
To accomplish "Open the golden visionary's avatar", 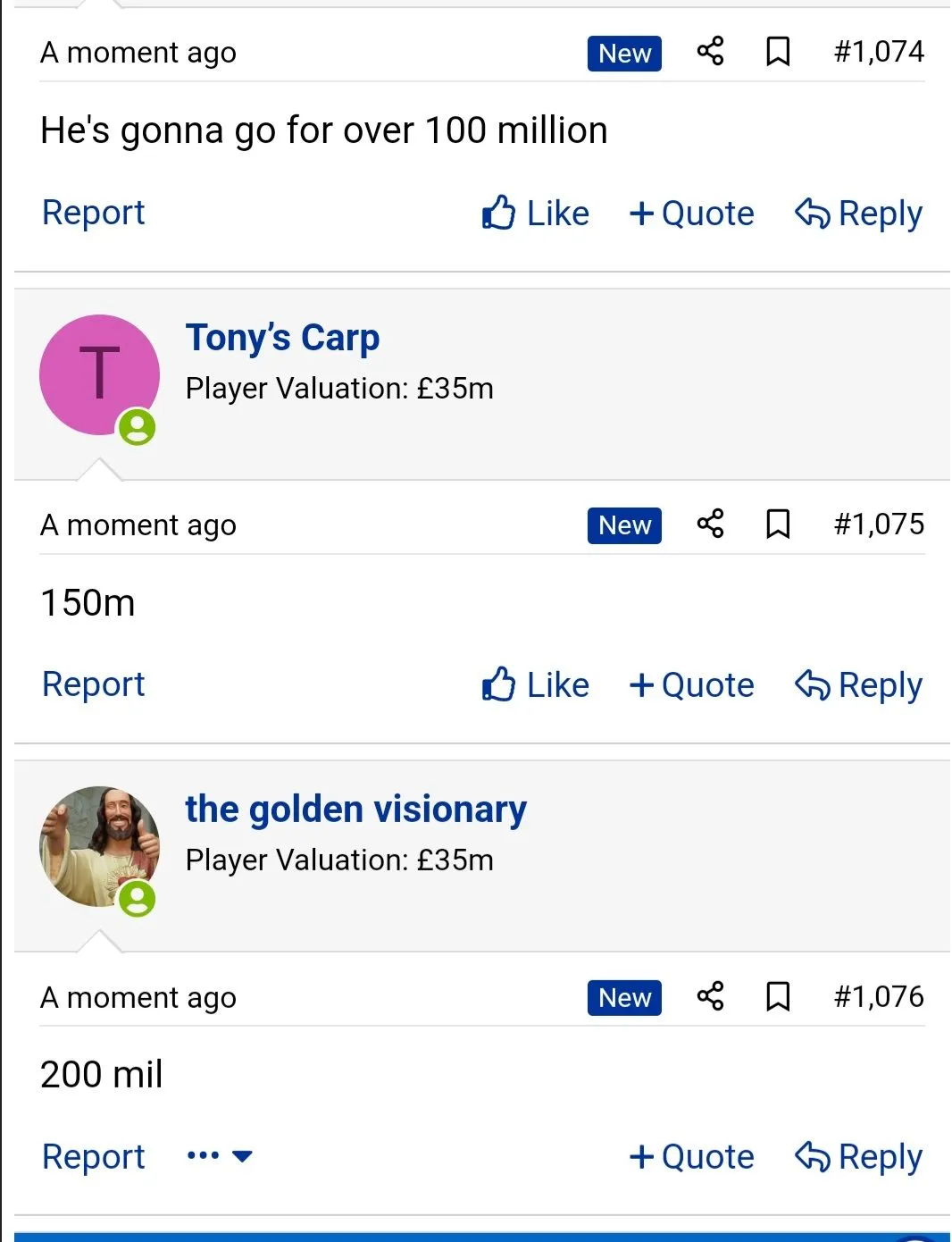I will click(99, 846).
